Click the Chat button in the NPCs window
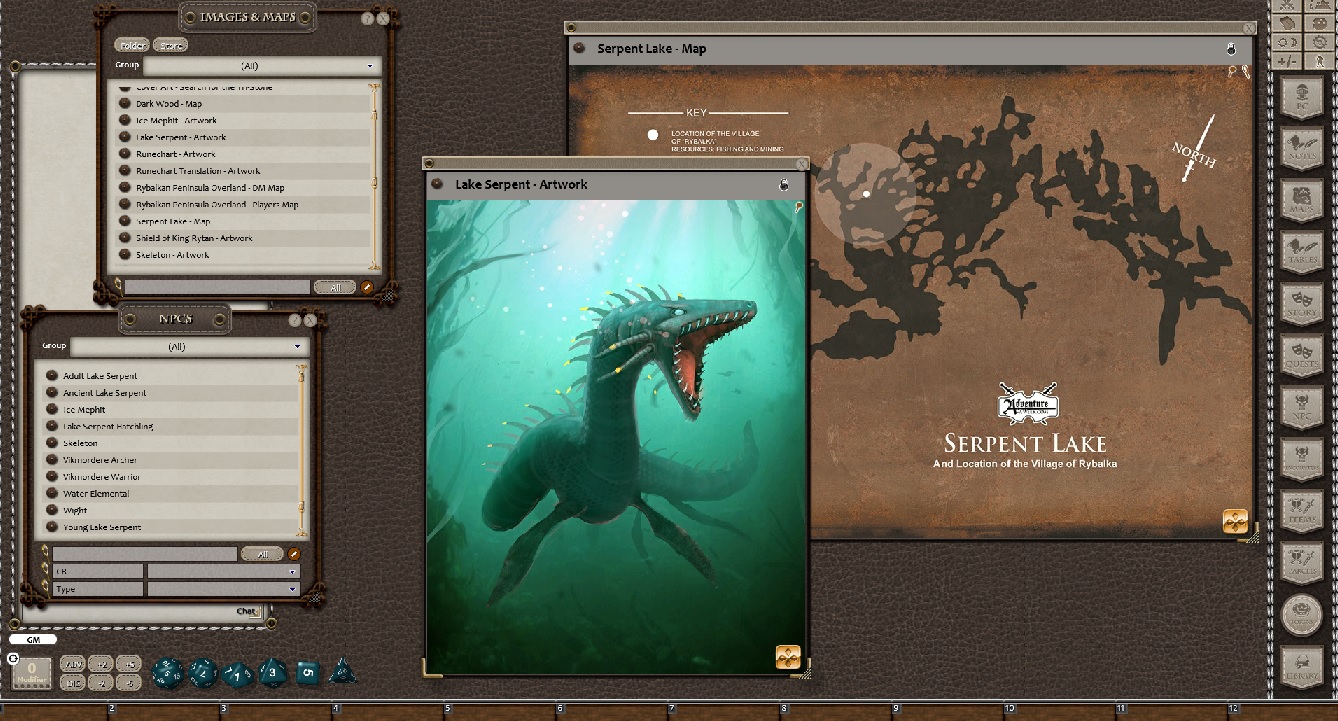Image resolution: width=1338 pixels, height=721 pixels. point(245,611)
